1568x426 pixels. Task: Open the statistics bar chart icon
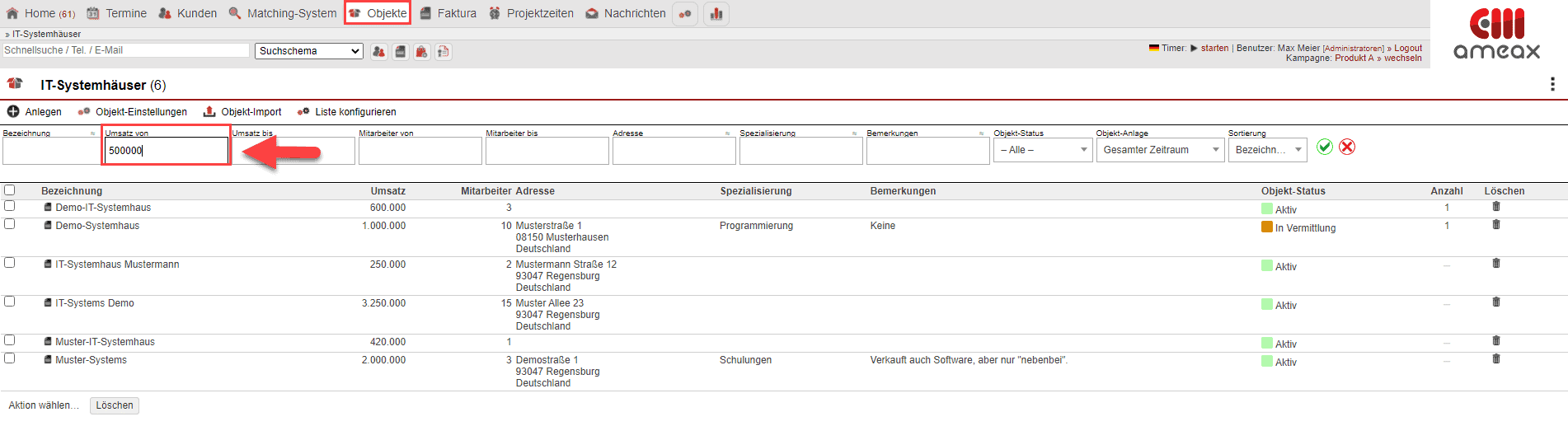(716, 14)
